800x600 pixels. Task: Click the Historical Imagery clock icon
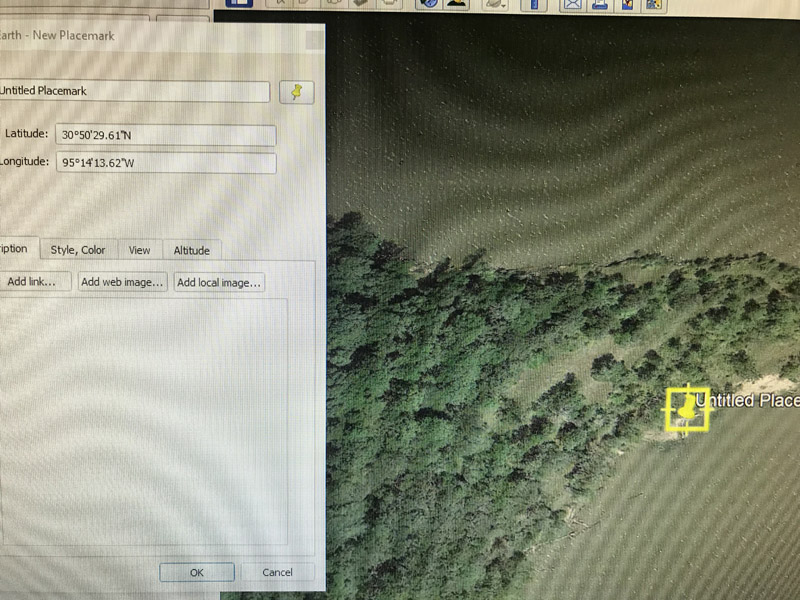[429, 4]
